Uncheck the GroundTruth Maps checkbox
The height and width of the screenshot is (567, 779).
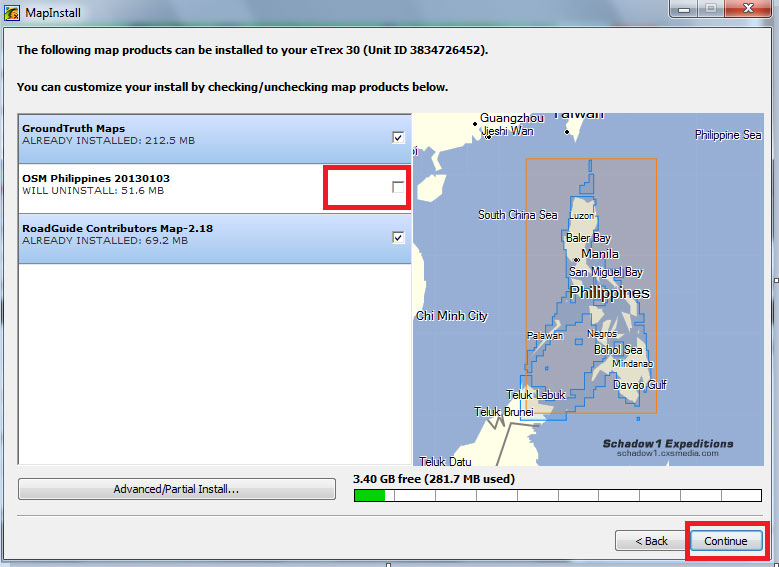(x=398, y=138)
